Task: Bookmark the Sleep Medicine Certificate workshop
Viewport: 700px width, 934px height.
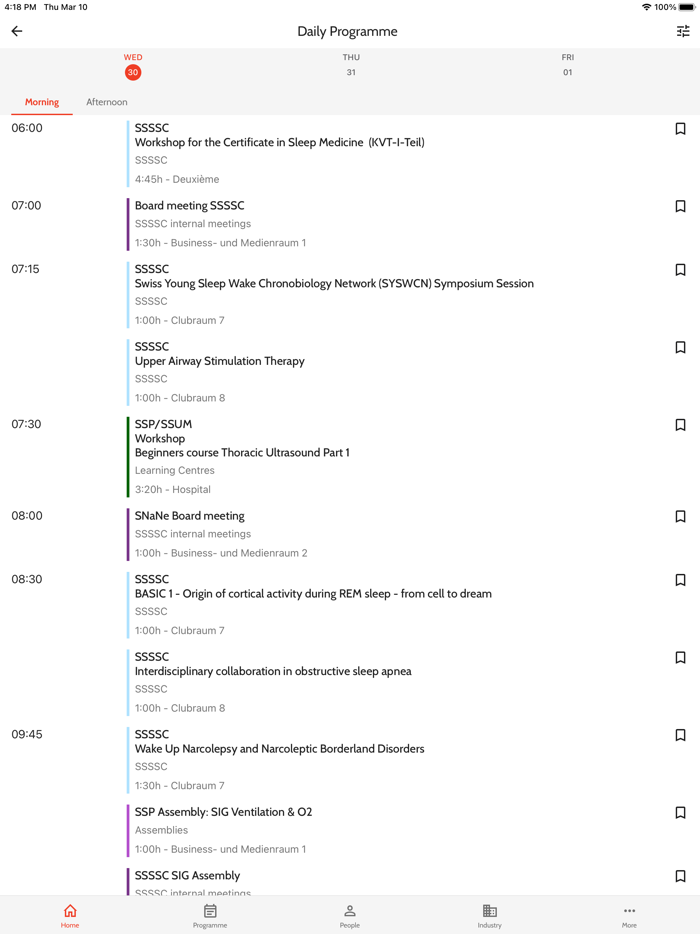Action: [681, 128]
